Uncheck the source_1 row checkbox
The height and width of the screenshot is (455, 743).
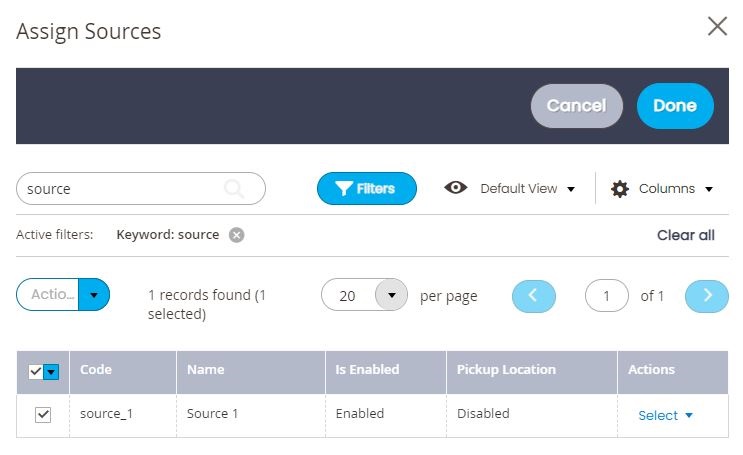[43, 415]
